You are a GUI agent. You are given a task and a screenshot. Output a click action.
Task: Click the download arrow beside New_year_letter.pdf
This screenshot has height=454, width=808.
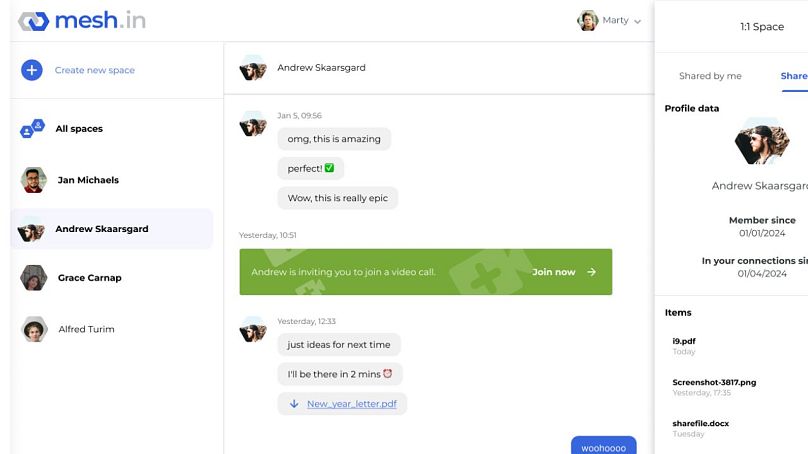coord(294,404)
